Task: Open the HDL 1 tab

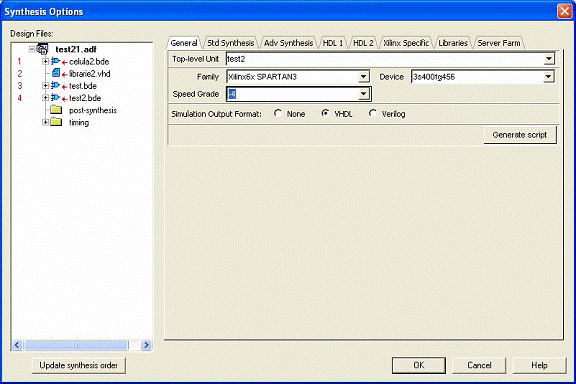Action: point(333,43)
